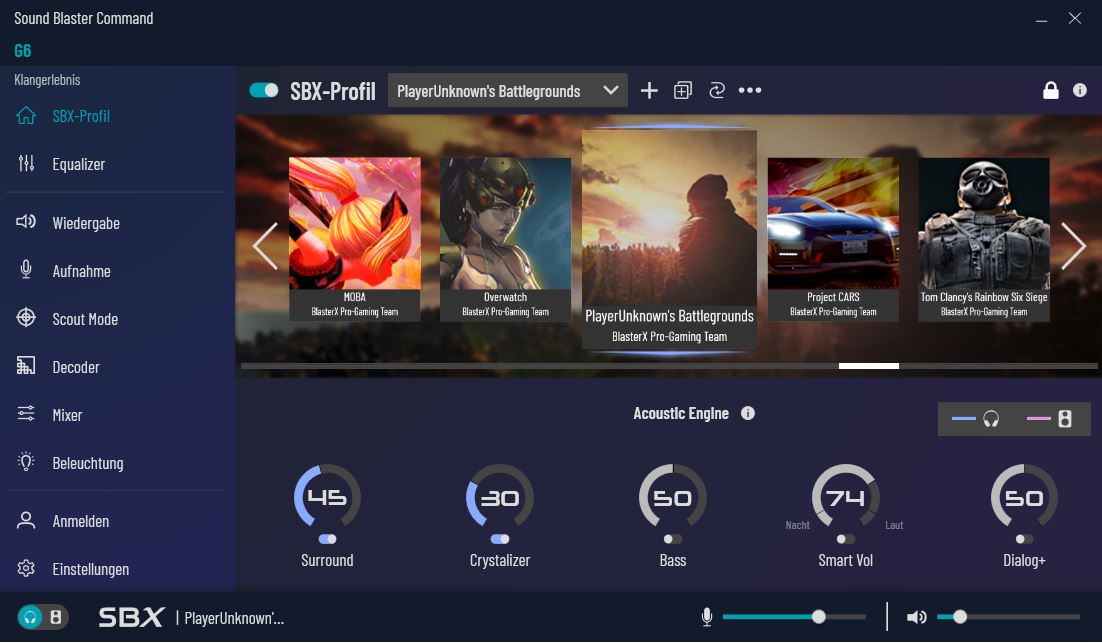Select the MOBA profile thumbnail
This screenshot has height=643, width=1102.
pyautogui.click(x=355, y=239)
